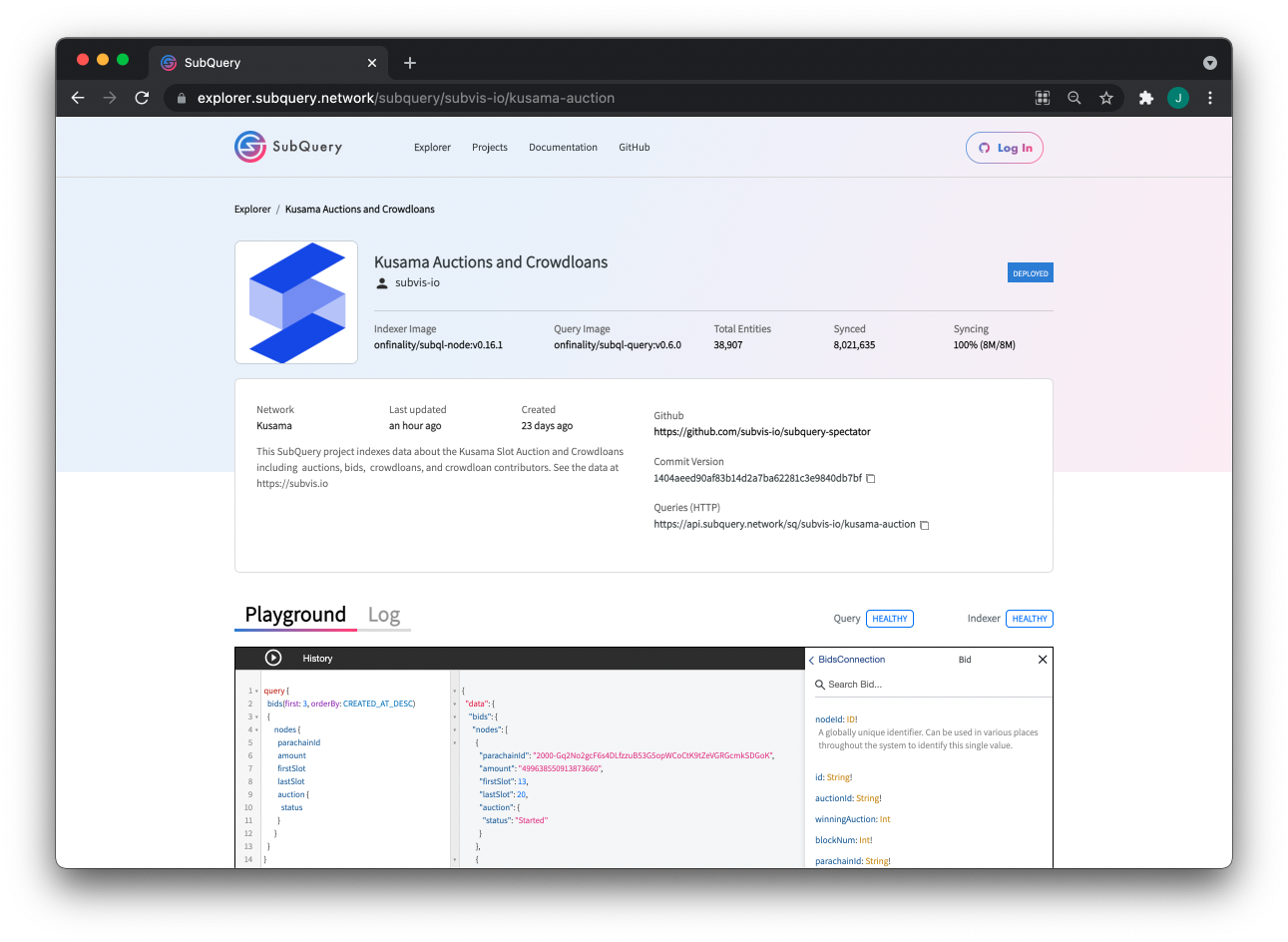1288x942 pixels.
Task: Click the parachainId field in docs
Action: 838,861
